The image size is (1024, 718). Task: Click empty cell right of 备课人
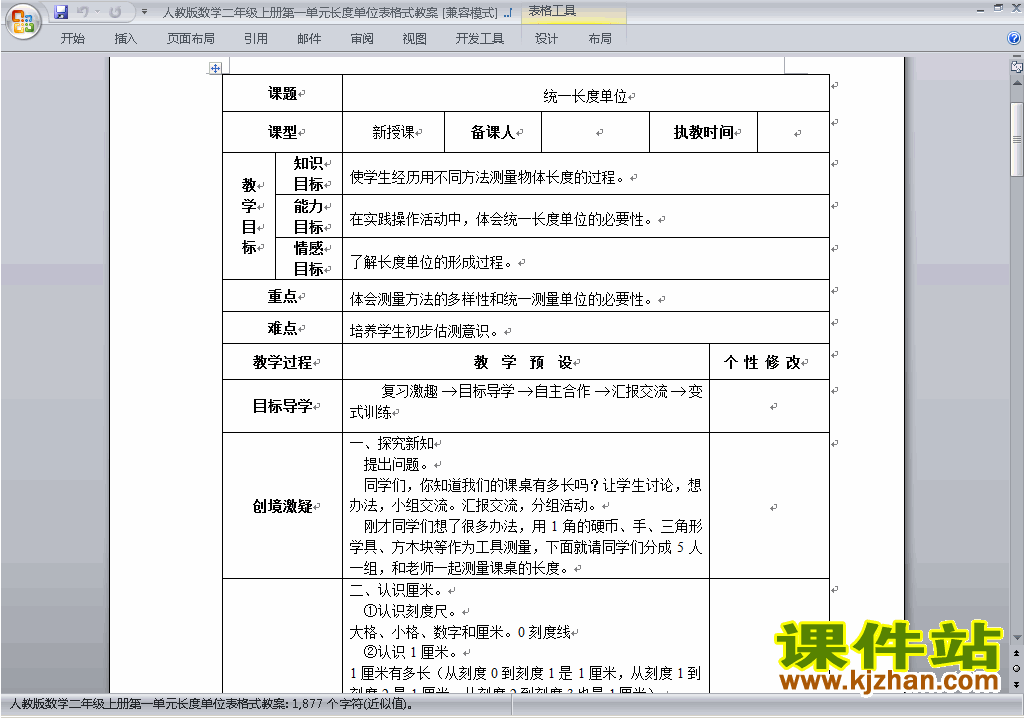point(596,132)
